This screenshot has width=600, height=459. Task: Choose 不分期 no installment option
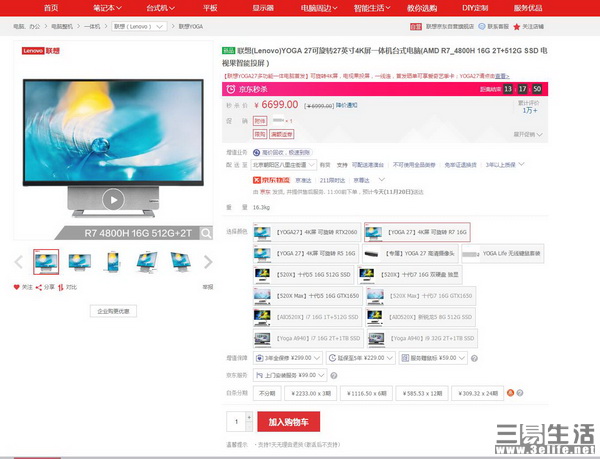pos(267,393)
